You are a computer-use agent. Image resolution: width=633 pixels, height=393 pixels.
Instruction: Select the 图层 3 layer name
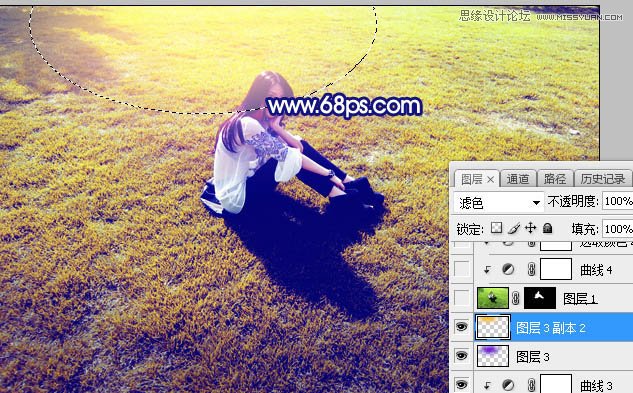click(x=533, y=357)
